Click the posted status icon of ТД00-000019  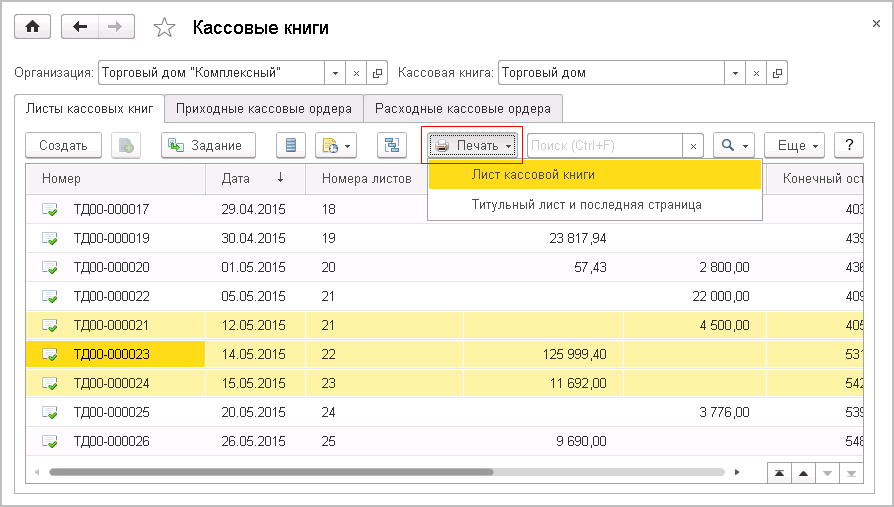pyautogui.click(x=50, y=239)
